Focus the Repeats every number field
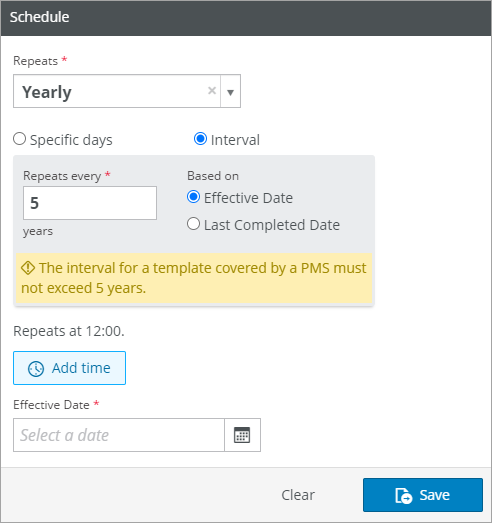 (90, 203)
